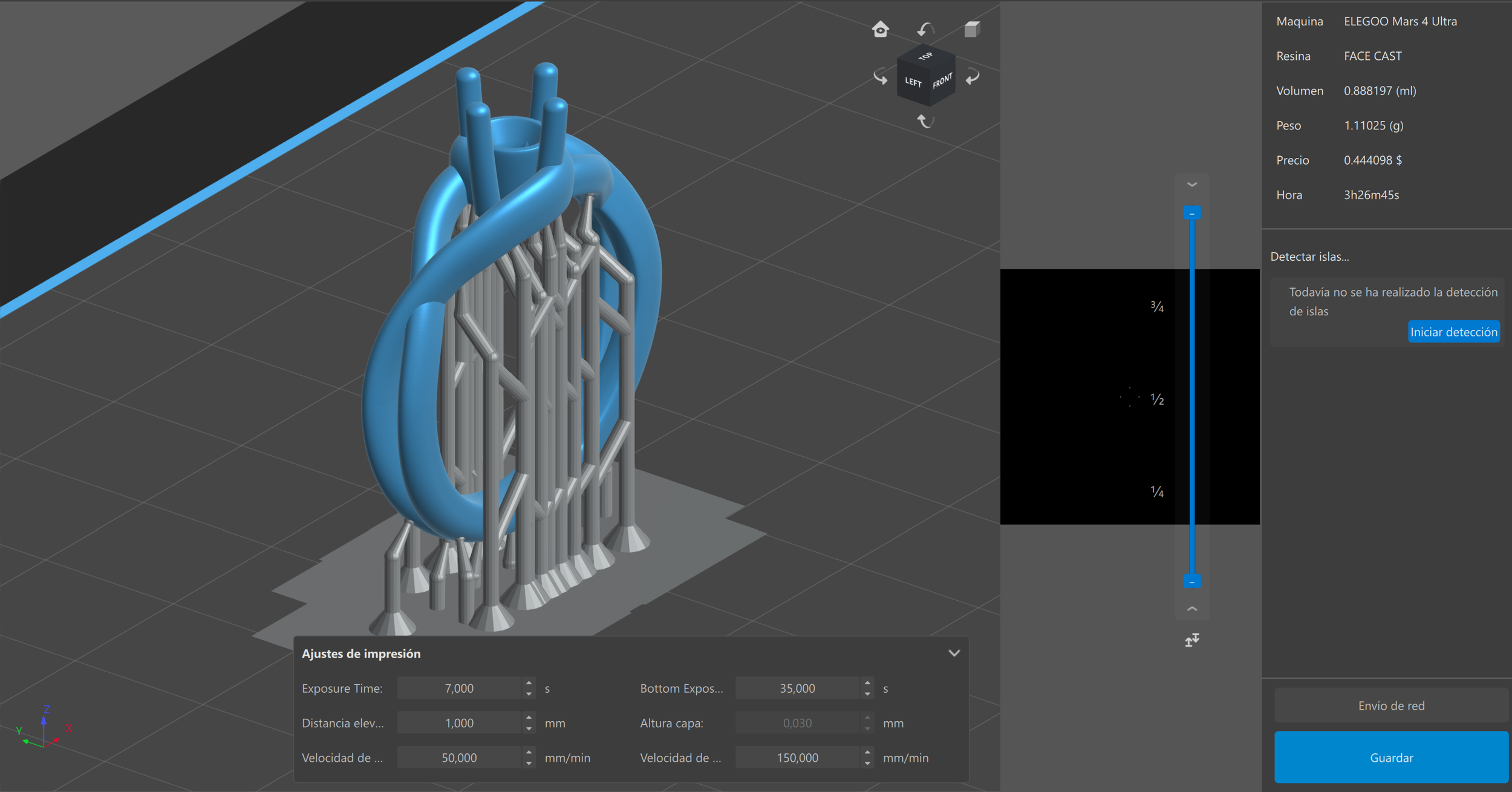Decrease the 50,000 mm/min value using down arrow
Screen dimensions: 1512x792
tap(529, 763)
